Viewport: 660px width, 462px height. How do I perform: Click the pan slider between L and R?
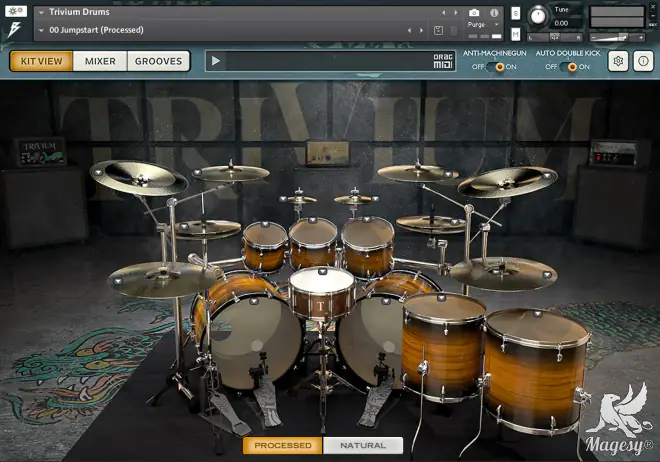point(555,37)
